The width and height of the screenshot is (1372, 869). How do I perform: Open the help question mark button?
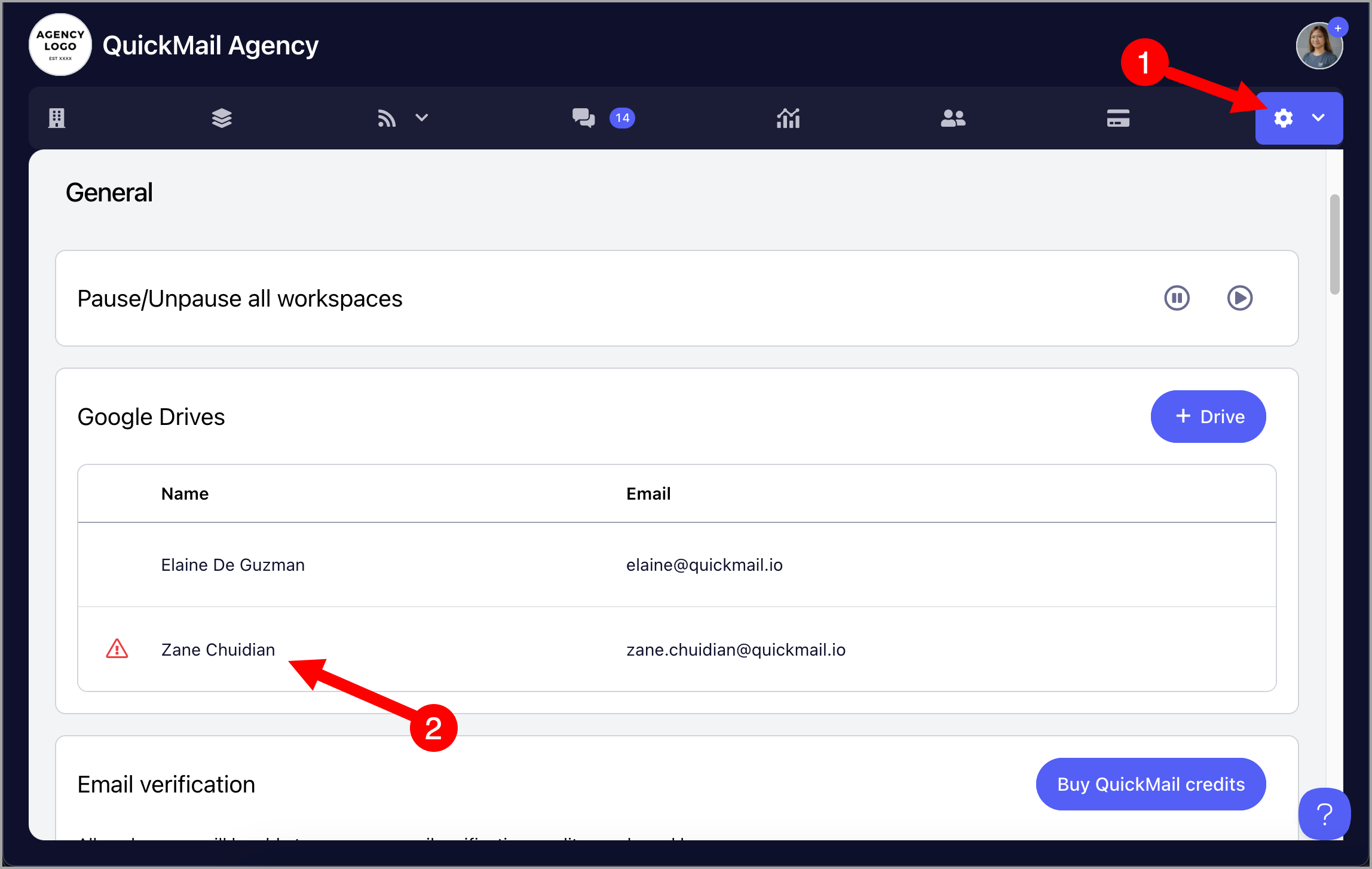tap(1324, 814)
